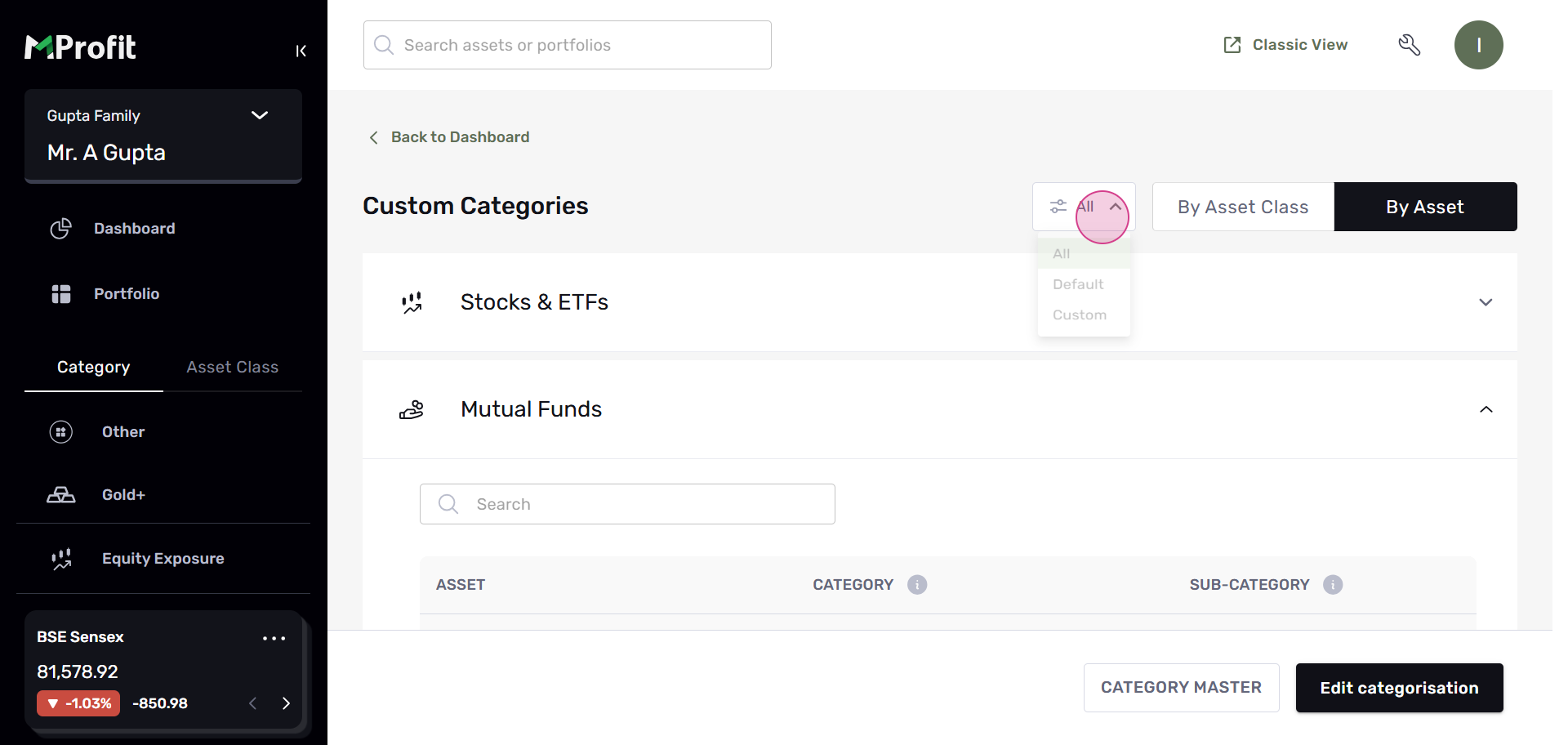The height and width of the screenshot is (745, 1568).
Task: Click the settings wrench icon
Action: point(1409,45)
